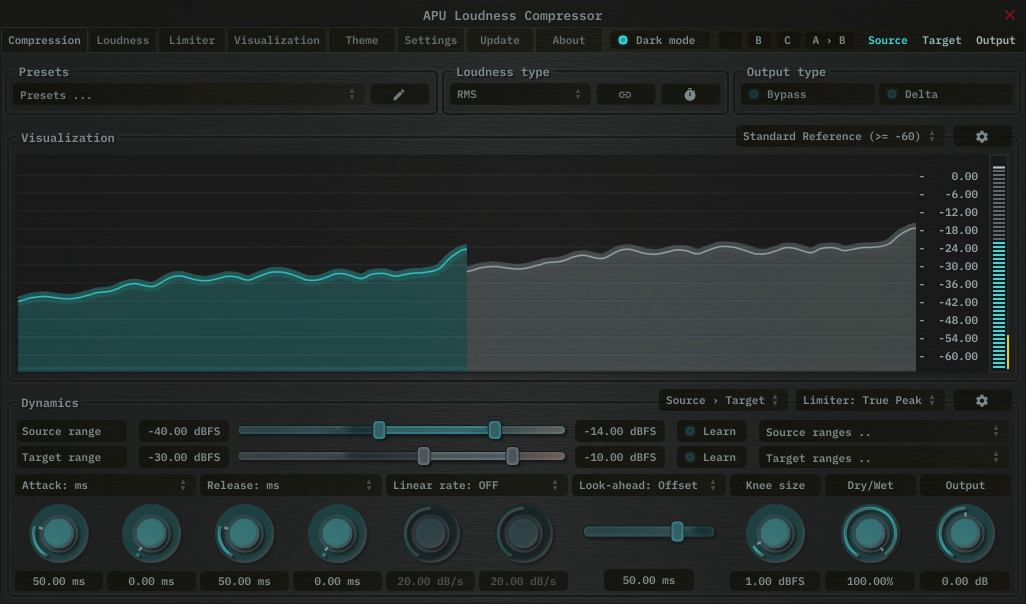Open the Visualization gear settings
The width and height of the screenshot is (1026, 604).
[x=981, y=137]
